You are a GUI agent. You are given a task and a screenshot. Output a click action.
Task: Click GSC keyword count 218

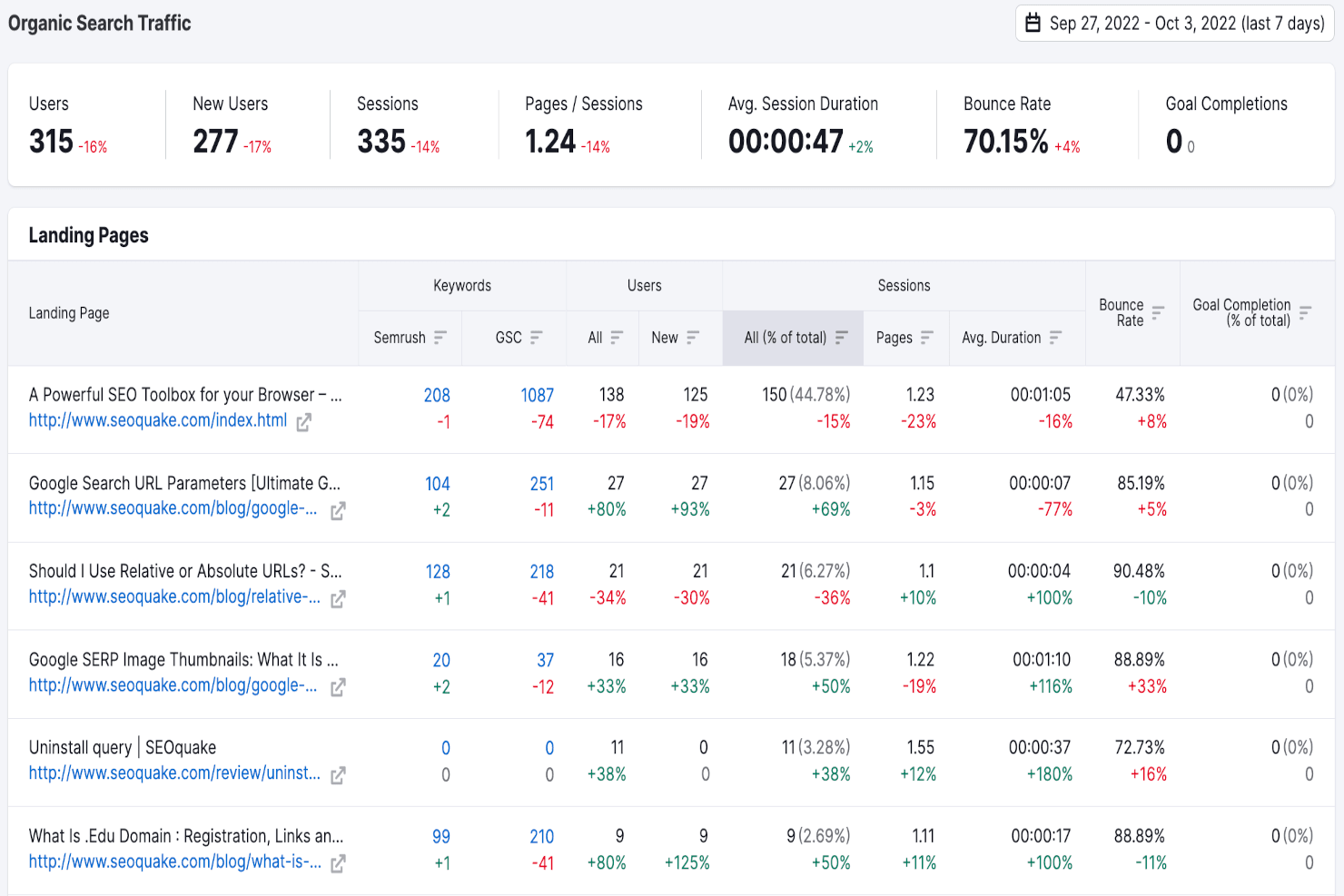(x=542, y=572)
